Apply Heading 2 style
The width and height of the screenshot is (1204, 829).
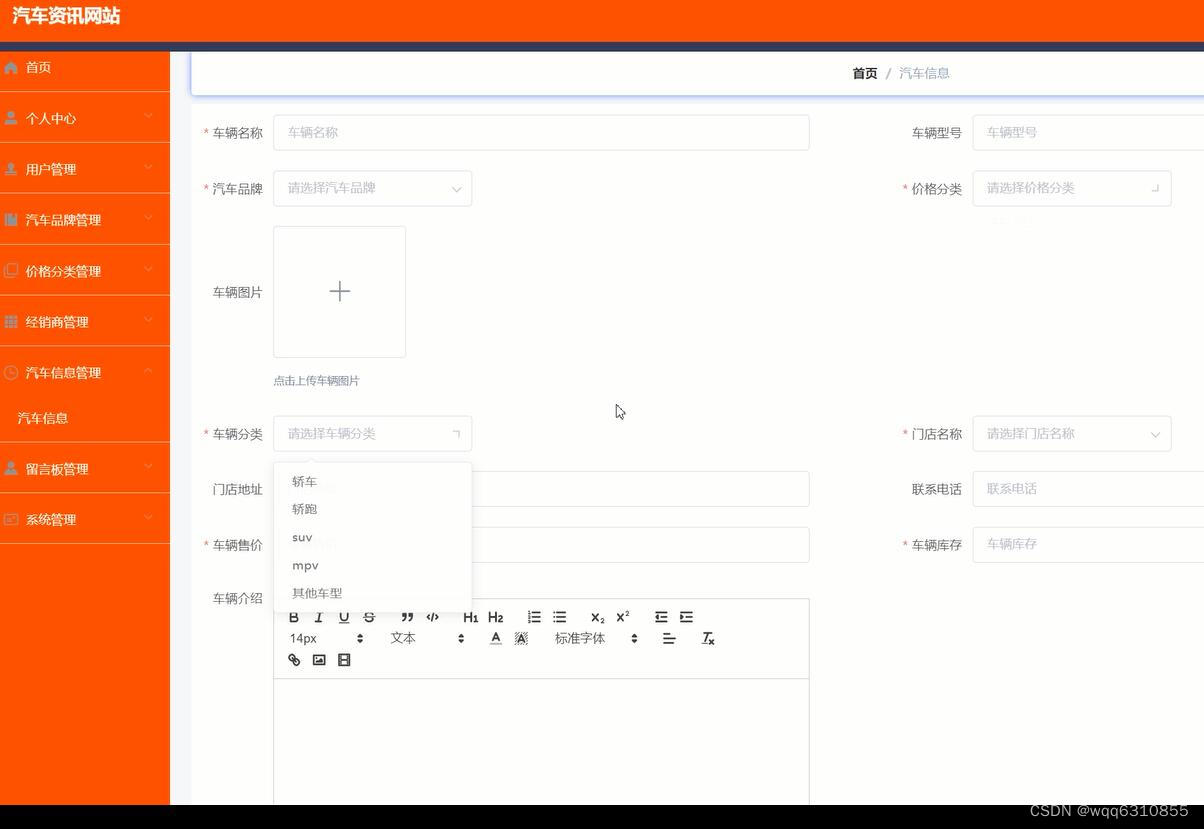(495, 617)
